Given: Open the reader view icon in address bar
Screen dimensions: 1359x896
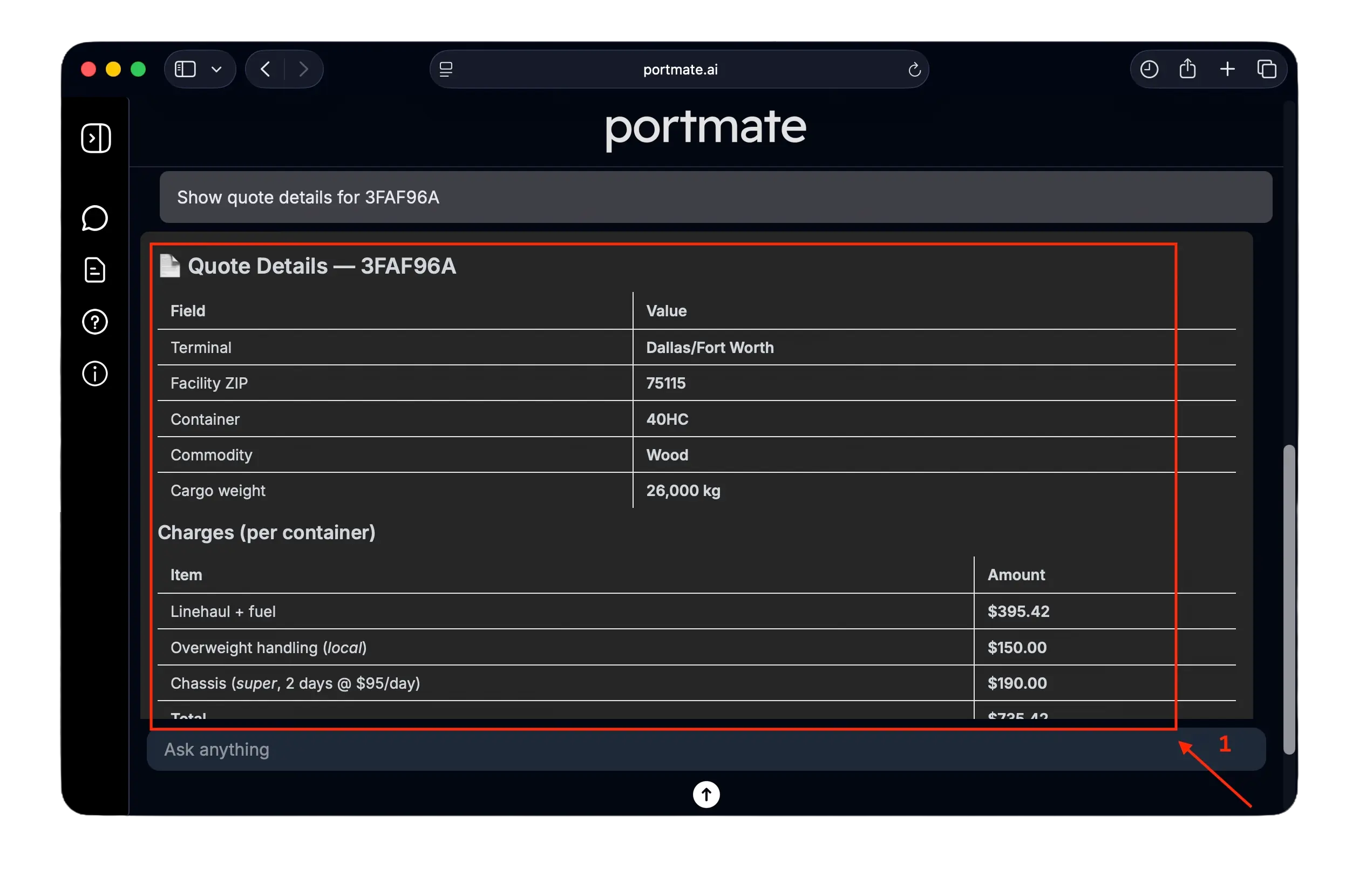Looking at the screenshot, I should pos(446,69).
